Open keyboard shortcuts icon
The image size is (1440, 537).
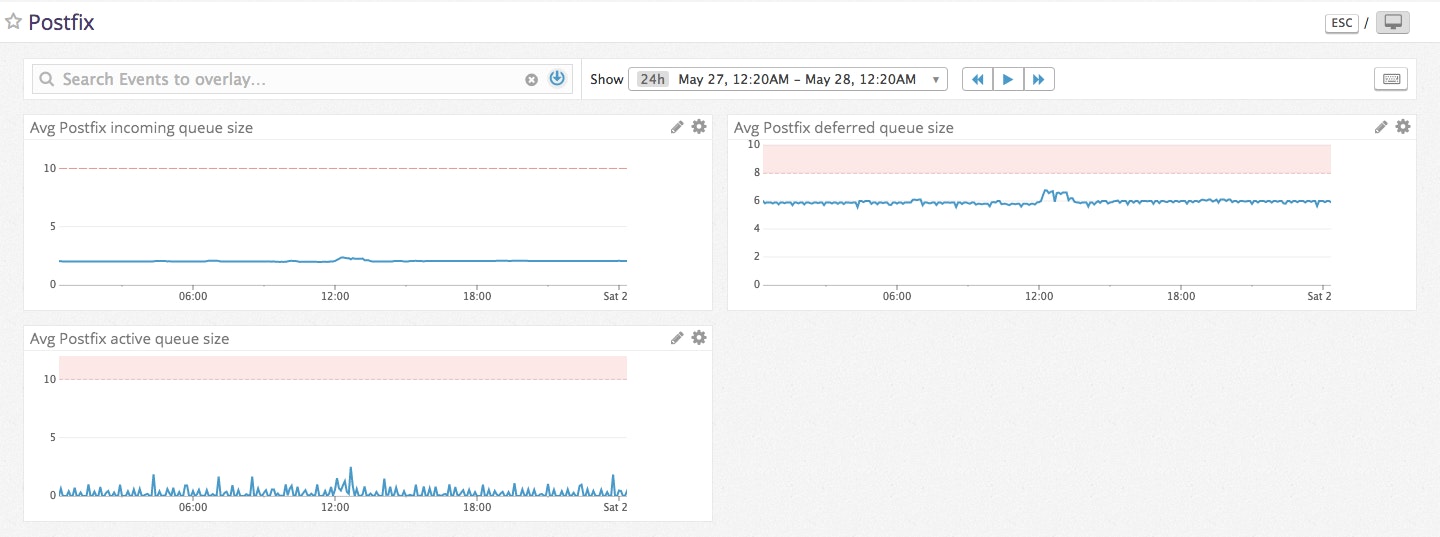click(x=1391, y=79)
